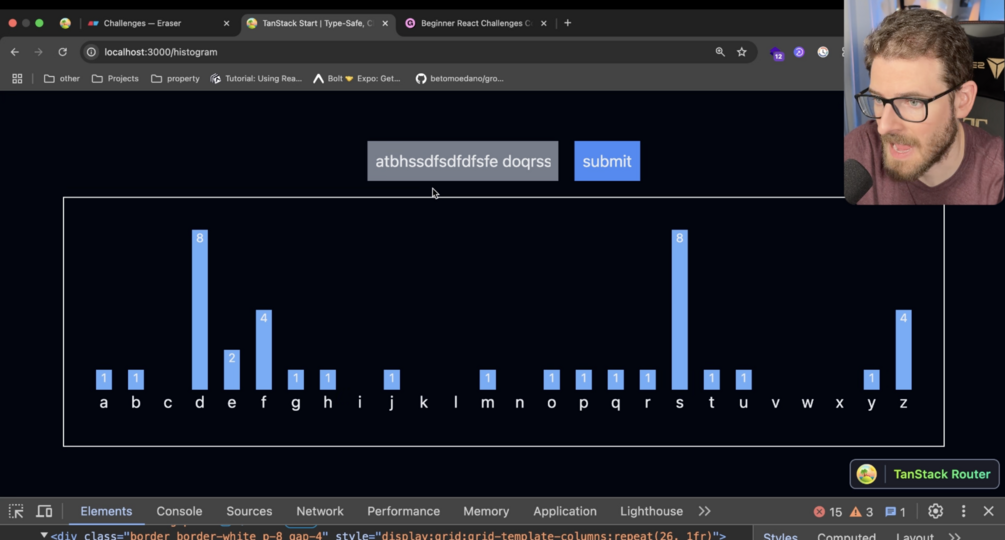
Task: Click the browser reload icon
Action: (62, 52)
